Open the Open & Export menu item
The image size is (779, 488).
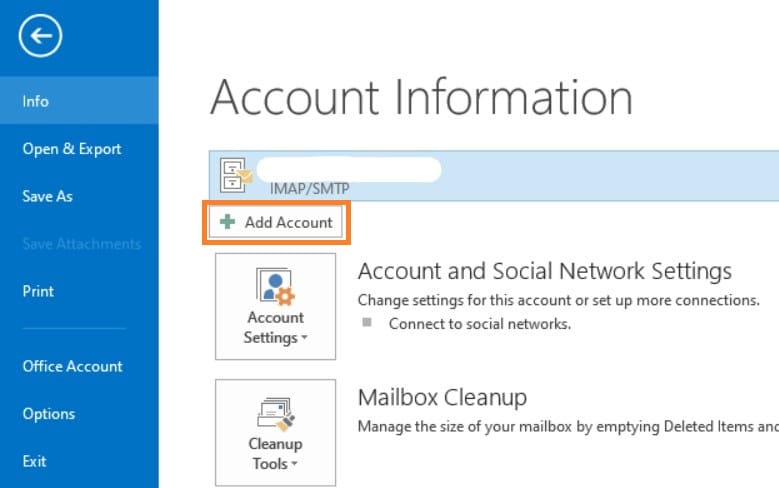click(72, 149)
